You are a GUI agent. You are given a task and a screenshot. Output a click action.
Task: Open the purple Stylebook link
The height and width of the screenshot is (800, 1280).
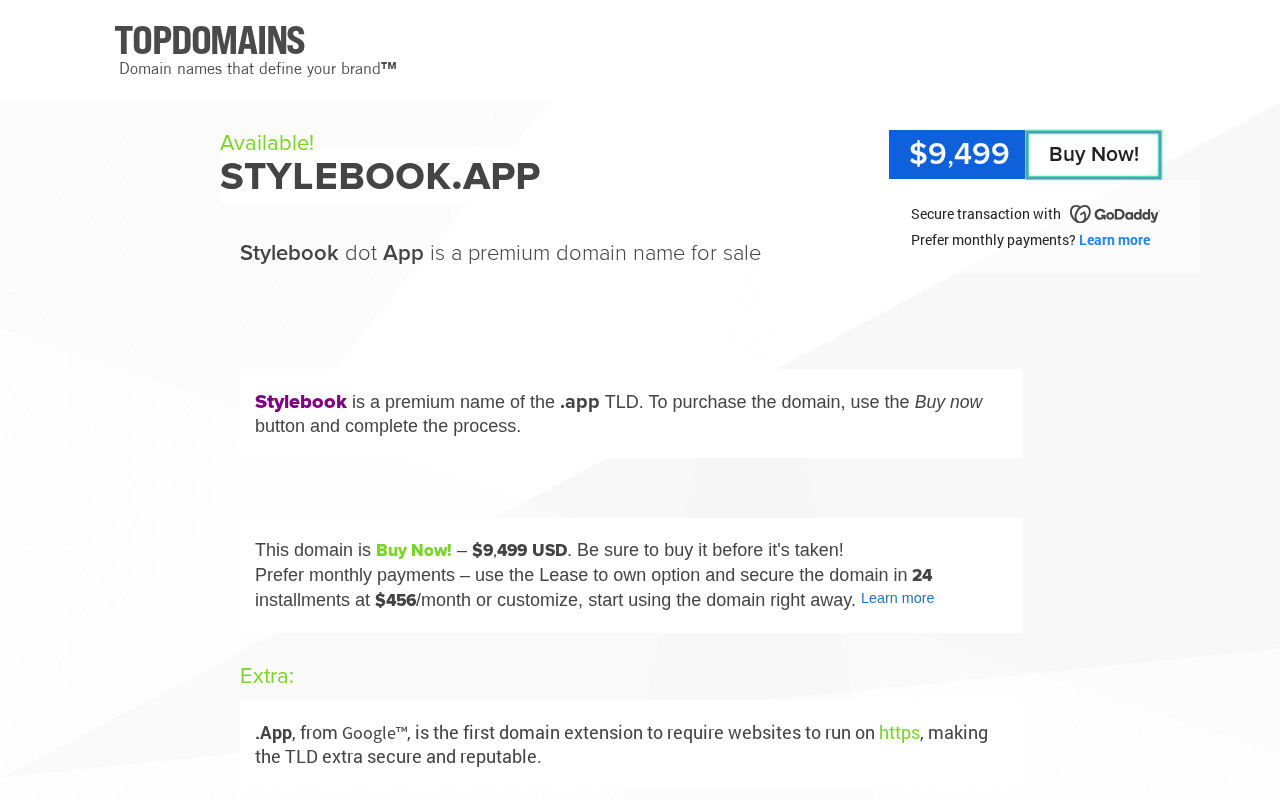click(301, 402)
